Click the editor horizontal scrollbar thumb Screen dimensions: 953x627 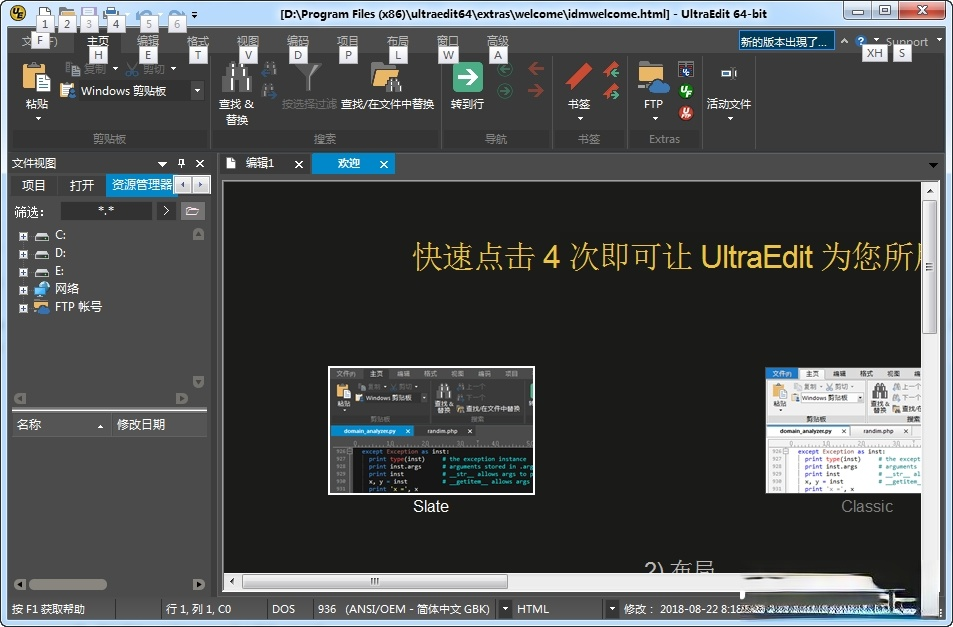pos(375,581)
